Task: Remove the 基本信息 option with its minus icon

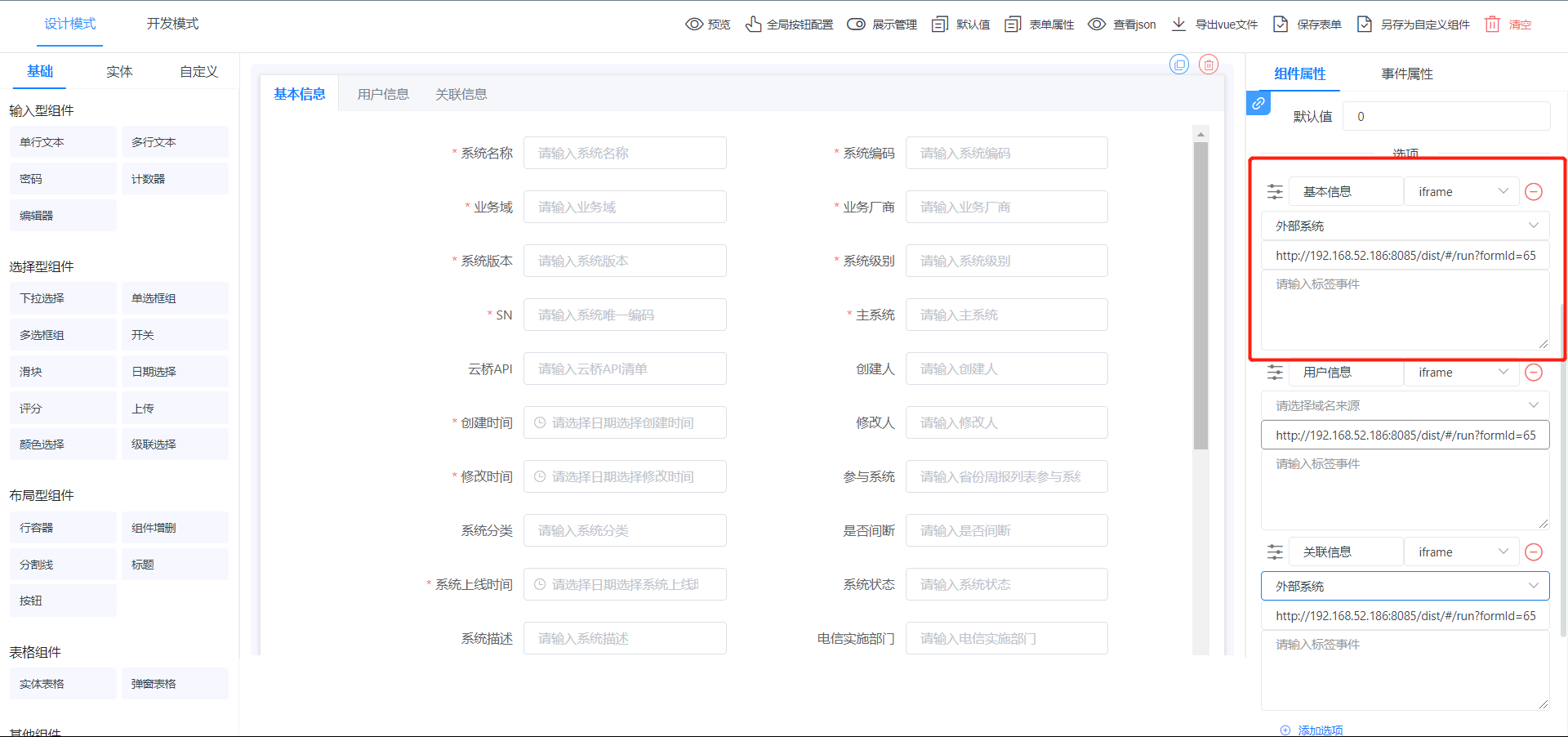Action: 1534,192
